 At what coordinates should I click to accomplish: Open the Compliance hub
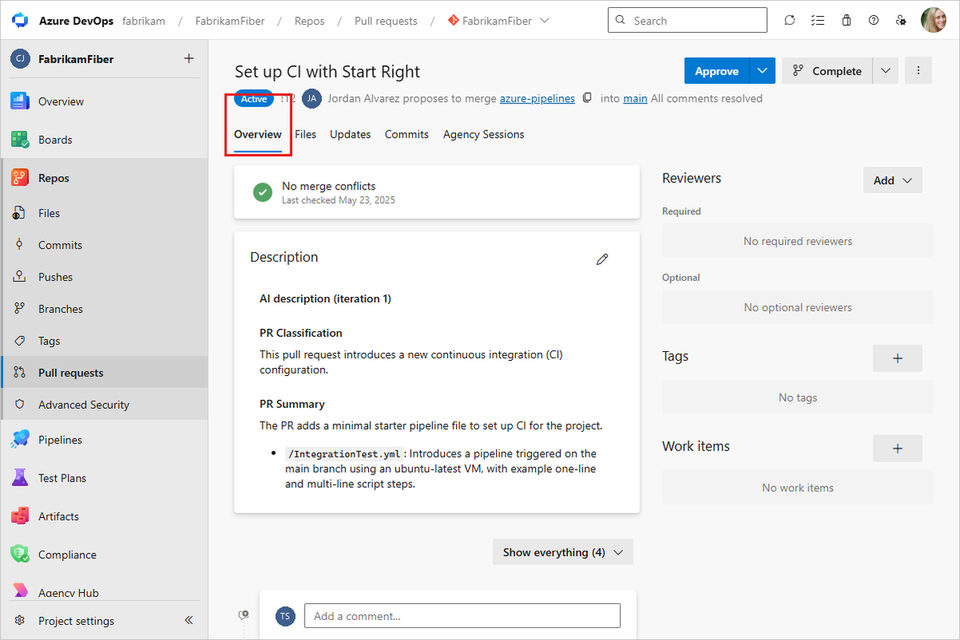pyautogui.click(x=67, y=554)
